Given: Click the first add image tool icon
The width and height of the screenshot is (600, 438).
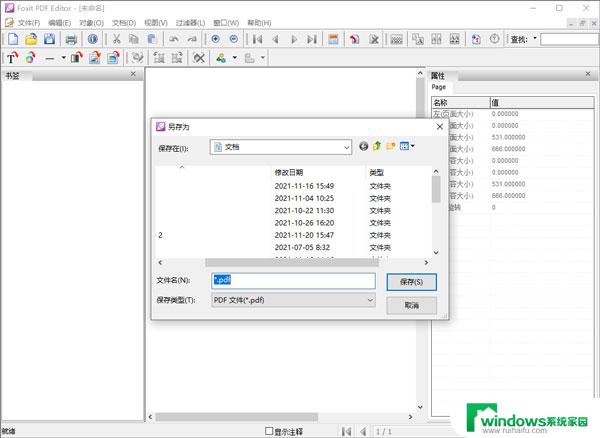Looking at the screenshot, I should click(95, 58).
